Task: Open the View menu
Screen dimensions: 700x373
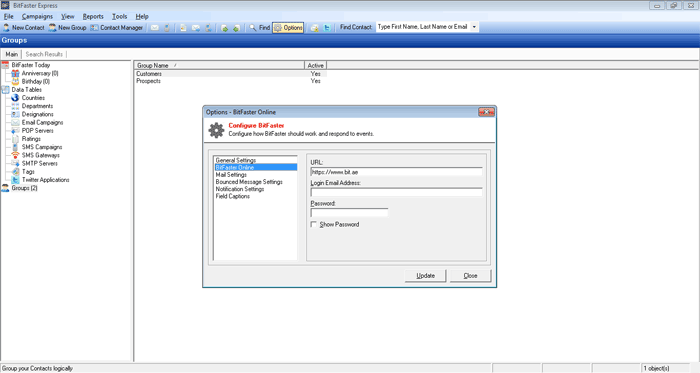Action: [x=67, y=17]
